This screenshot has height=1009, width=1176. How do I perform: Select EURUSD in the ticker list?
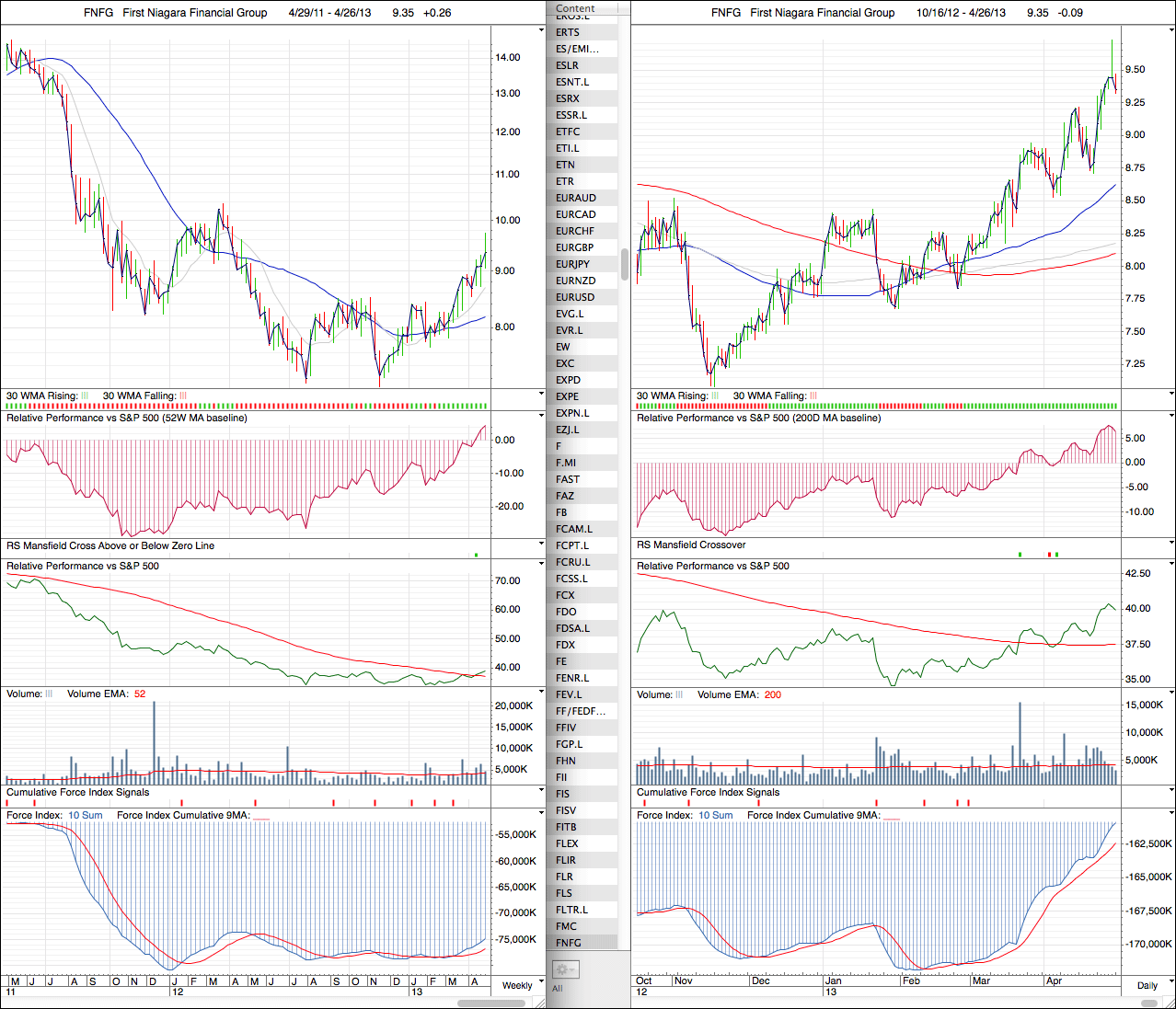coord(575,297)
